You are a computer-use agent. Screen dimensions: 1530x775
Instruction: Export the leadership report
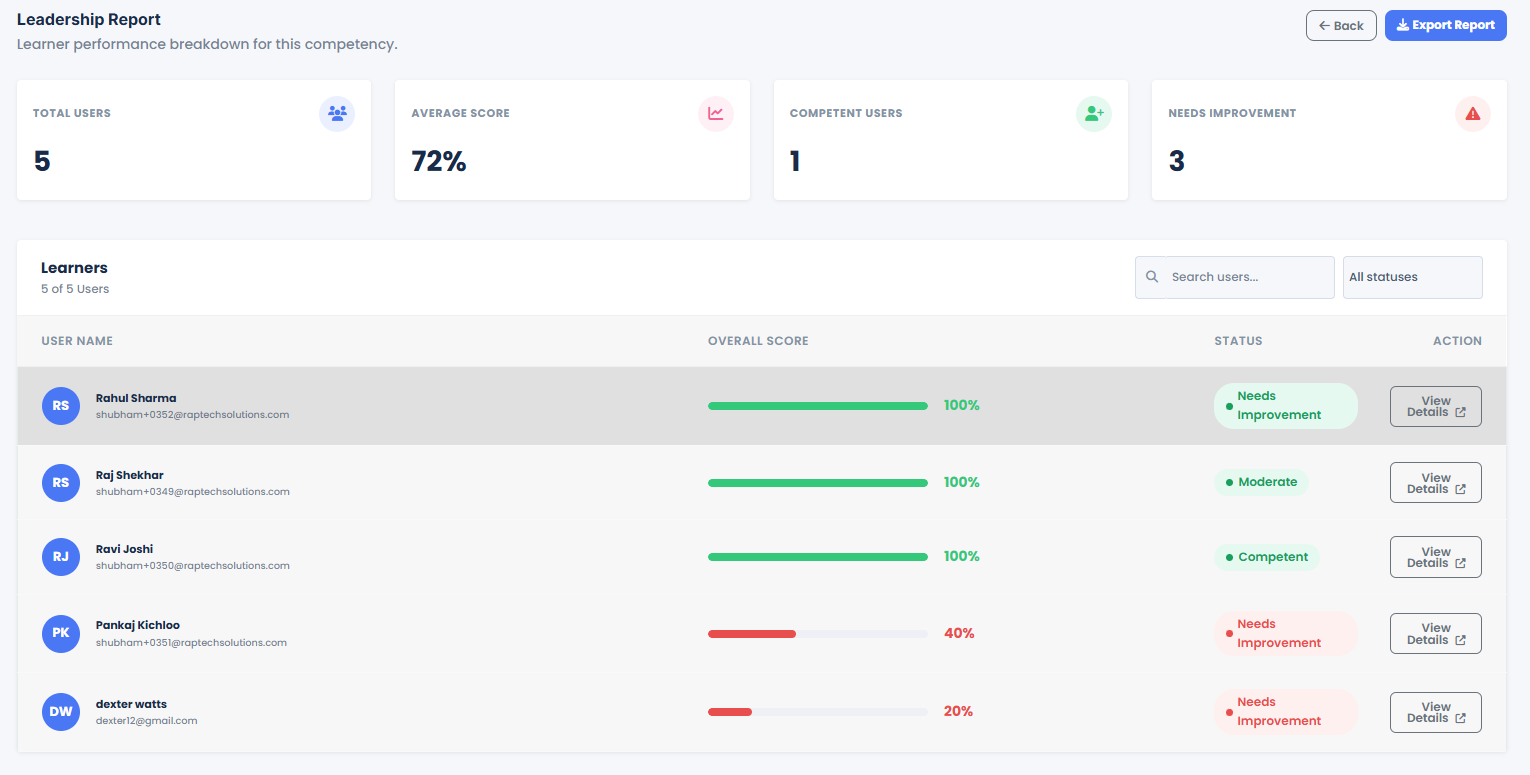coord(1445,25)
